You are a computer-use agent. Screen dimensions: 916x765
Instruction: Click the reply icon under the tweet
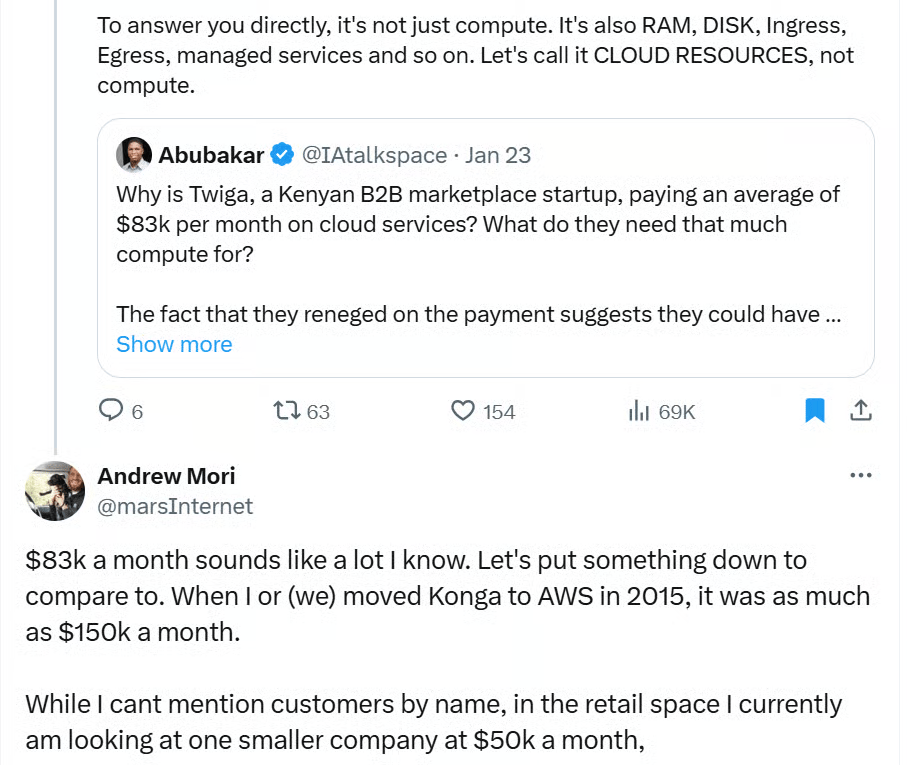click(110, 411)
